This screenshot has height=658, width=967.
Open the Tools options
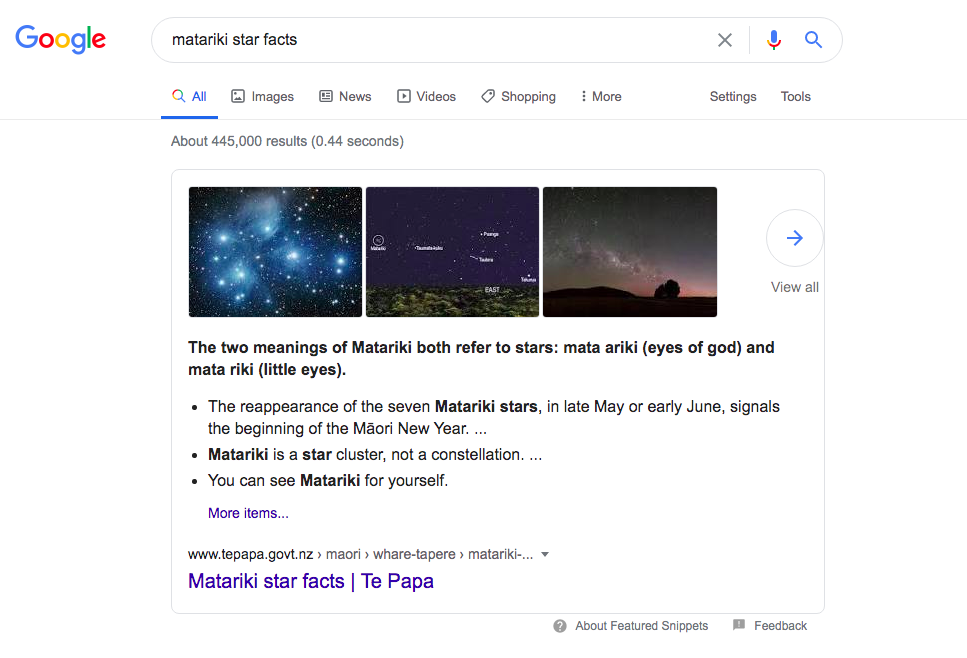[x=796, y=97]
